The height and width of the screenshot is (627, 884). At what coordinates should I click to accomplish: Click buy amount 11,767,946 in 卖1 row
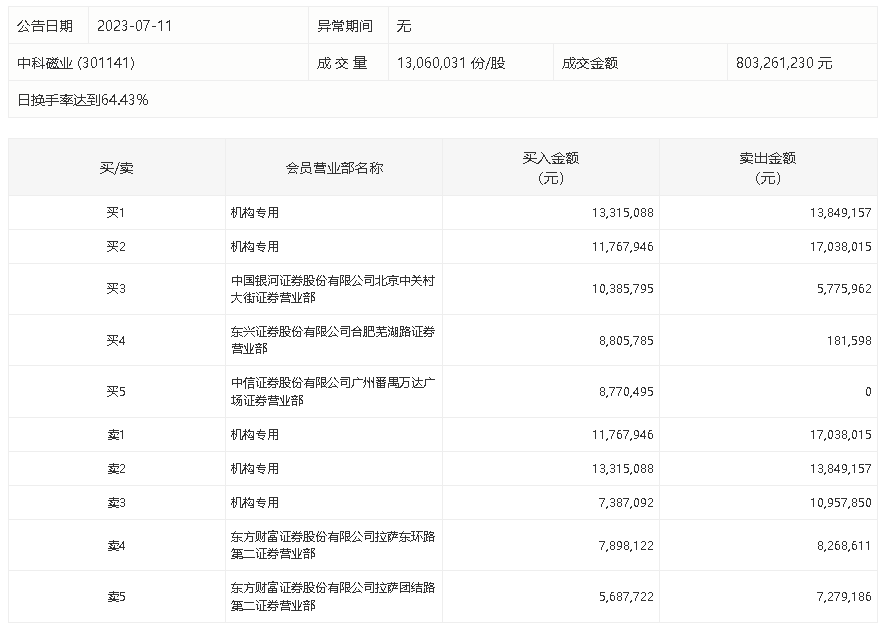(623, 435)
